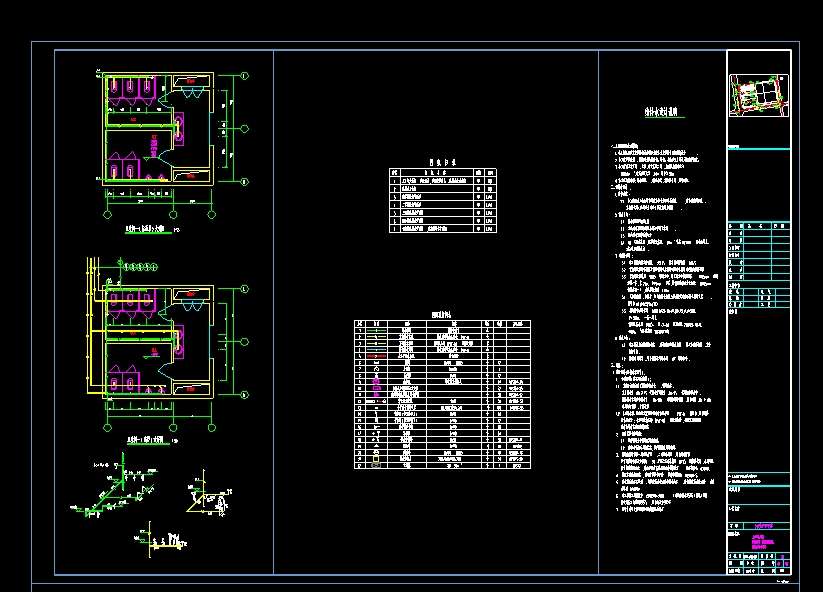Screen dimensions: 823x592
Task: Select the row of riser bubbles above lower plan
Action: 140,267
